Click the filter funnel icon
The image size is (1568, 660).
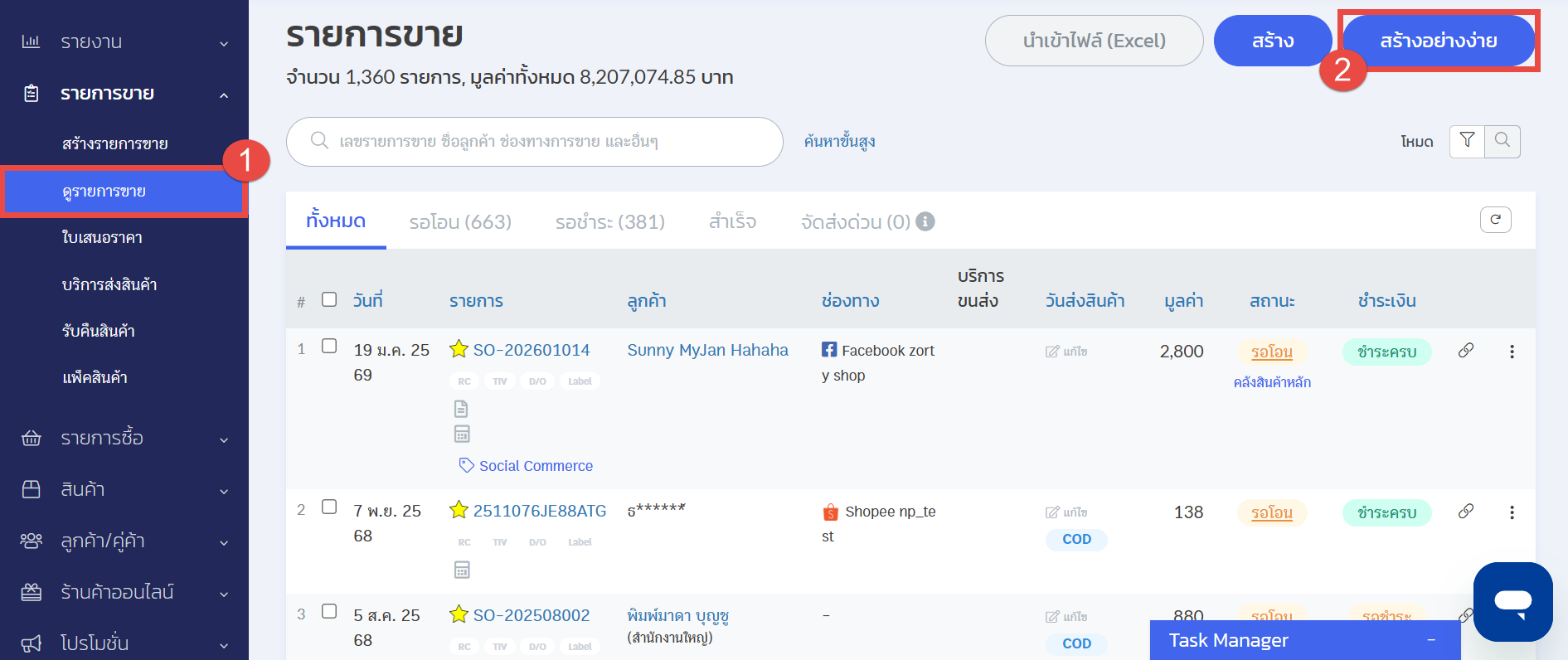click(x=1467, y=141)
